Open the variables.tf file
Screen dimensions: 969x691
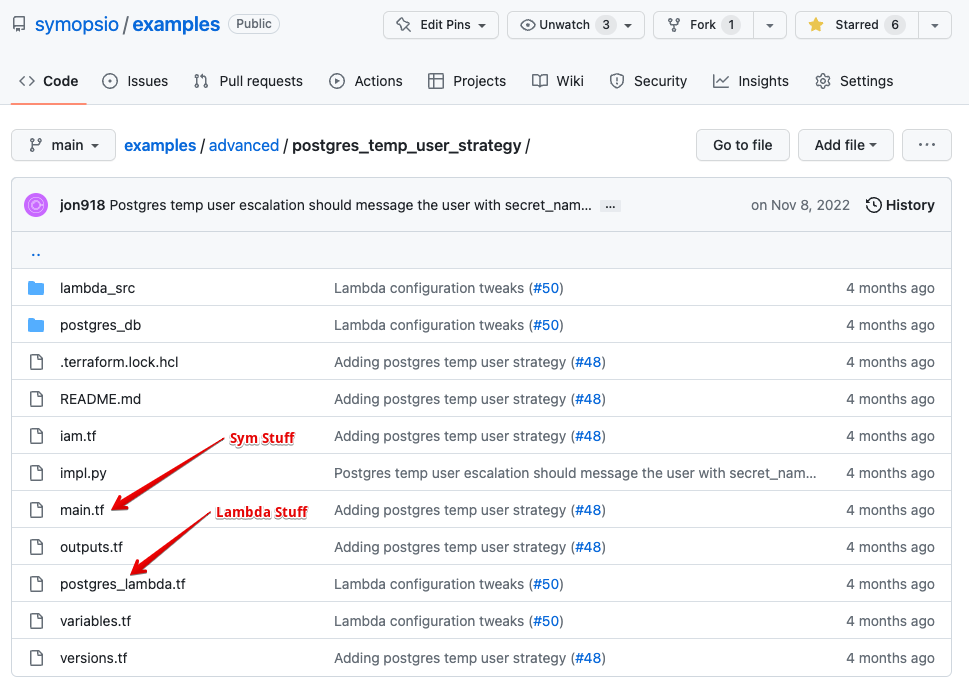coord(95,621)
